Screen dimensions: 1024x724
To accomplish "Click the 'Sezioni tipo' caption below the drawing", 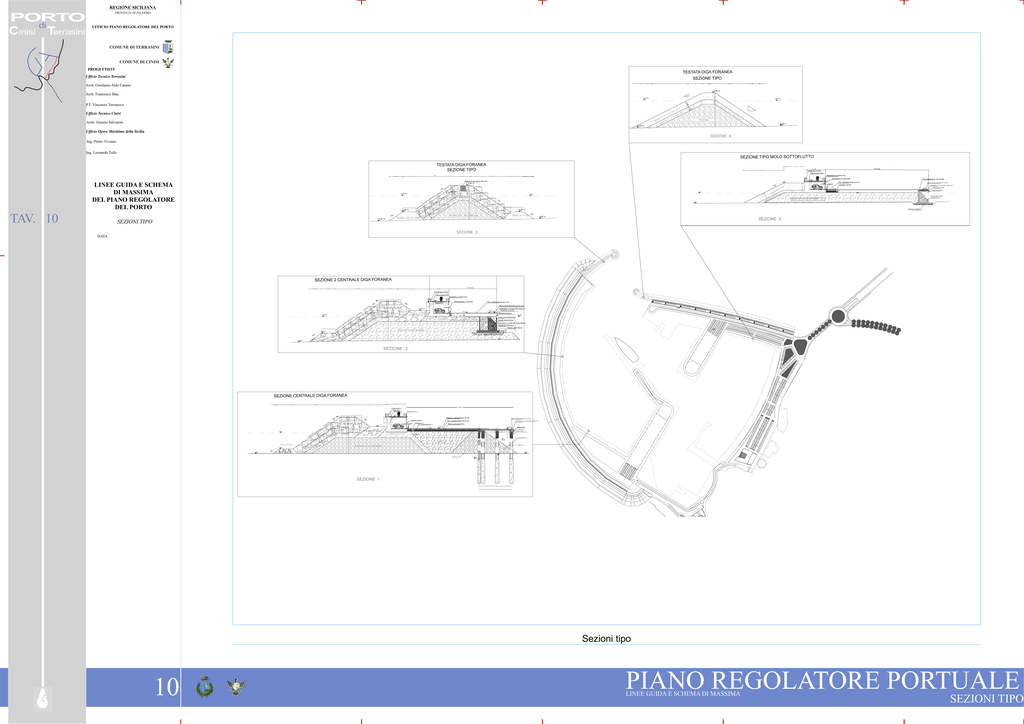I will pos(606,638).
